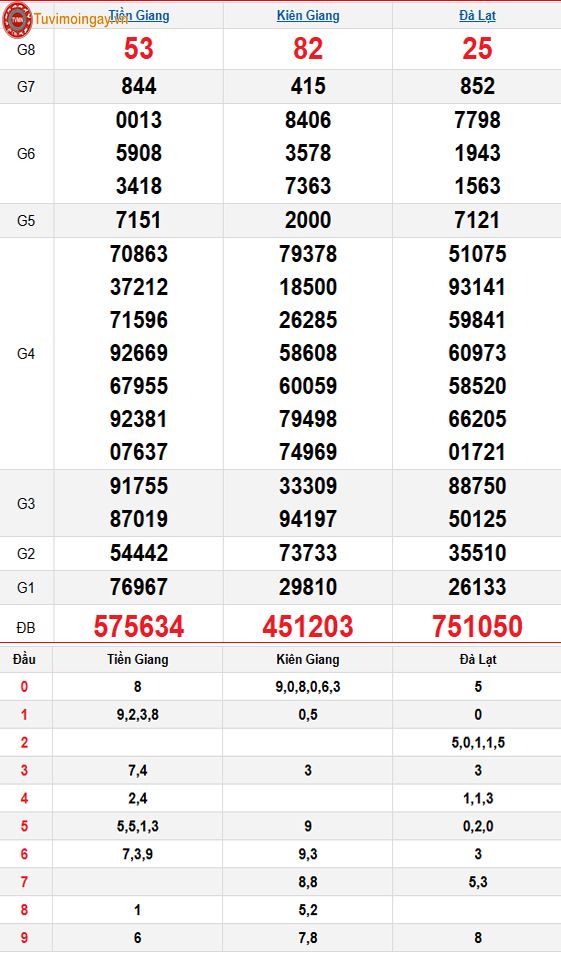Select Kiên Giang special prize 451203
Screen dimensions: 561x953
click(308, 626)
